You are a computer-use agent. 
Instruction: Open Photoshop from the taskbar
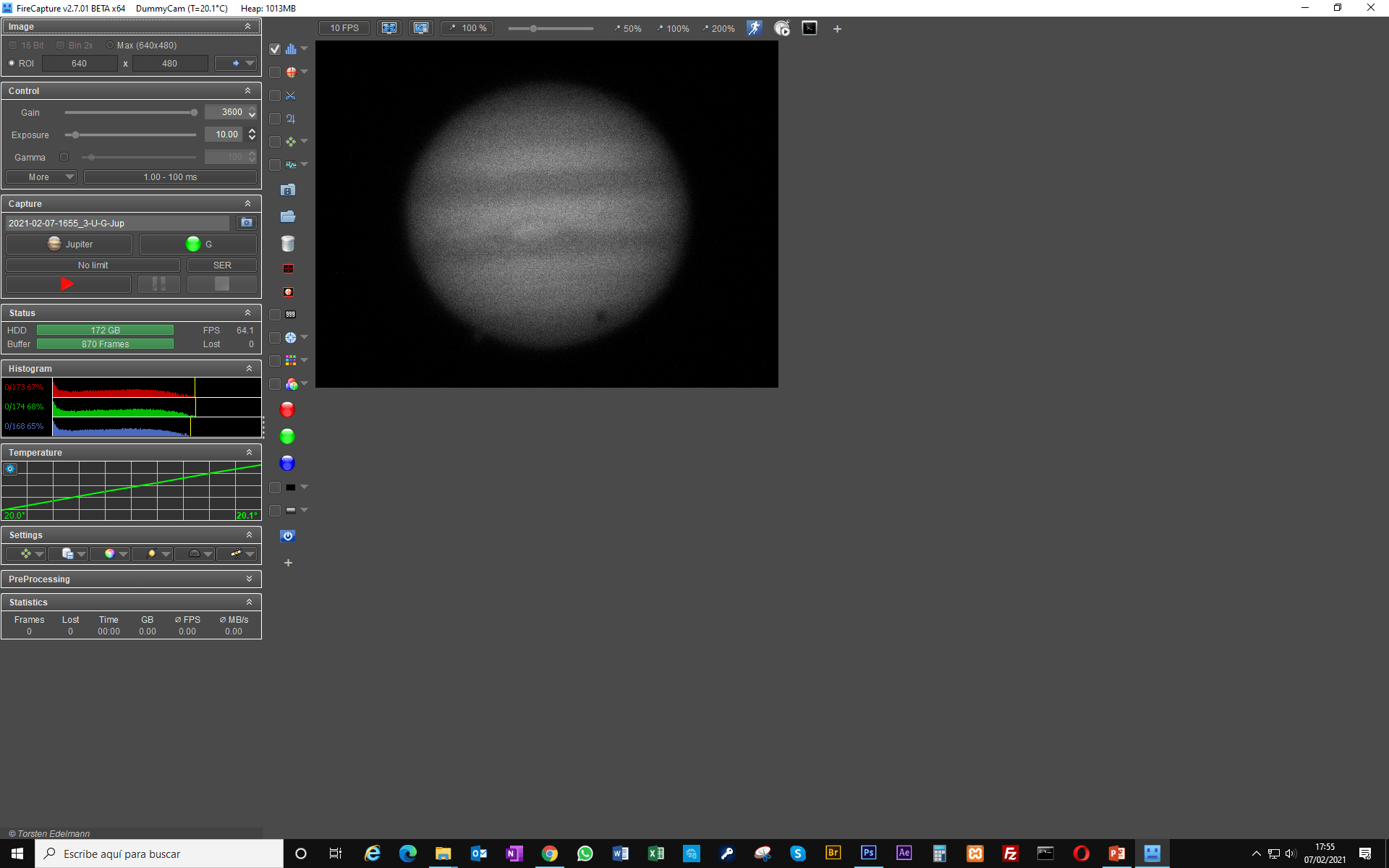pos(868,854)
